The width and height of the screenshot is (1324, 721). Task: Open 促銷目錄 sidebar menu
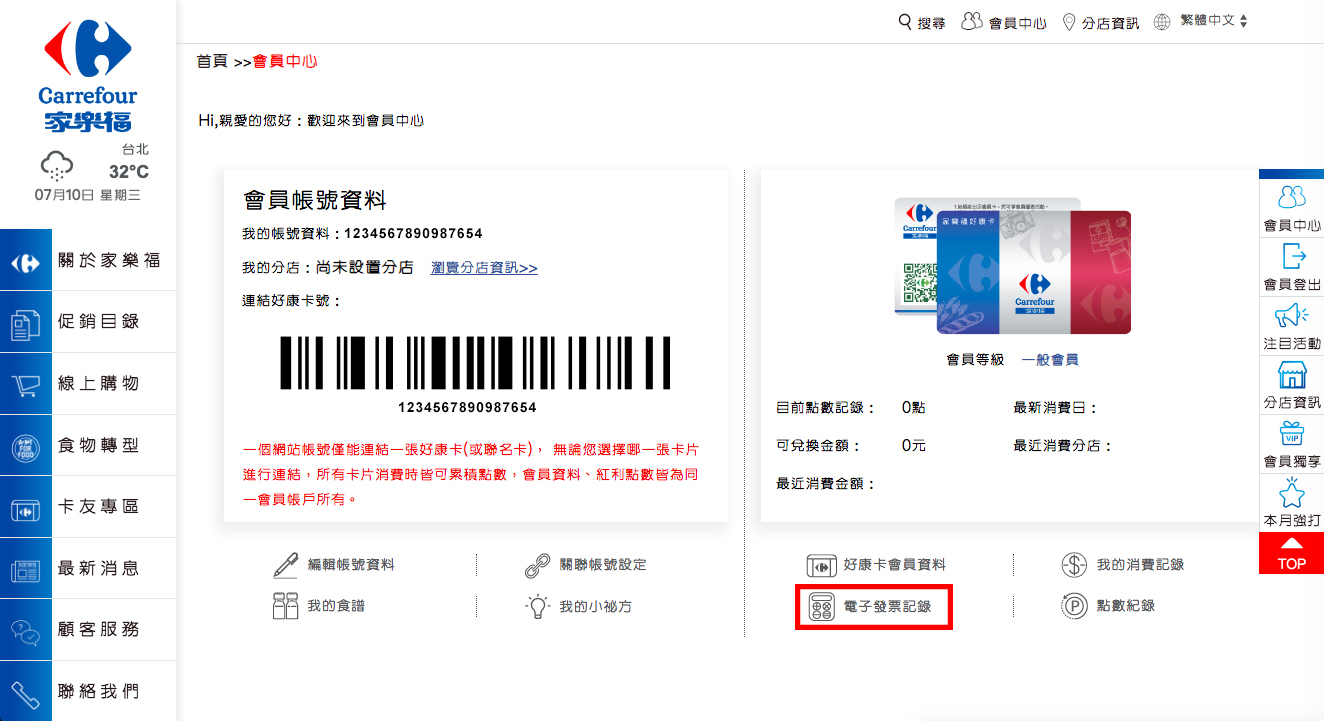click(x=88, y=322)
